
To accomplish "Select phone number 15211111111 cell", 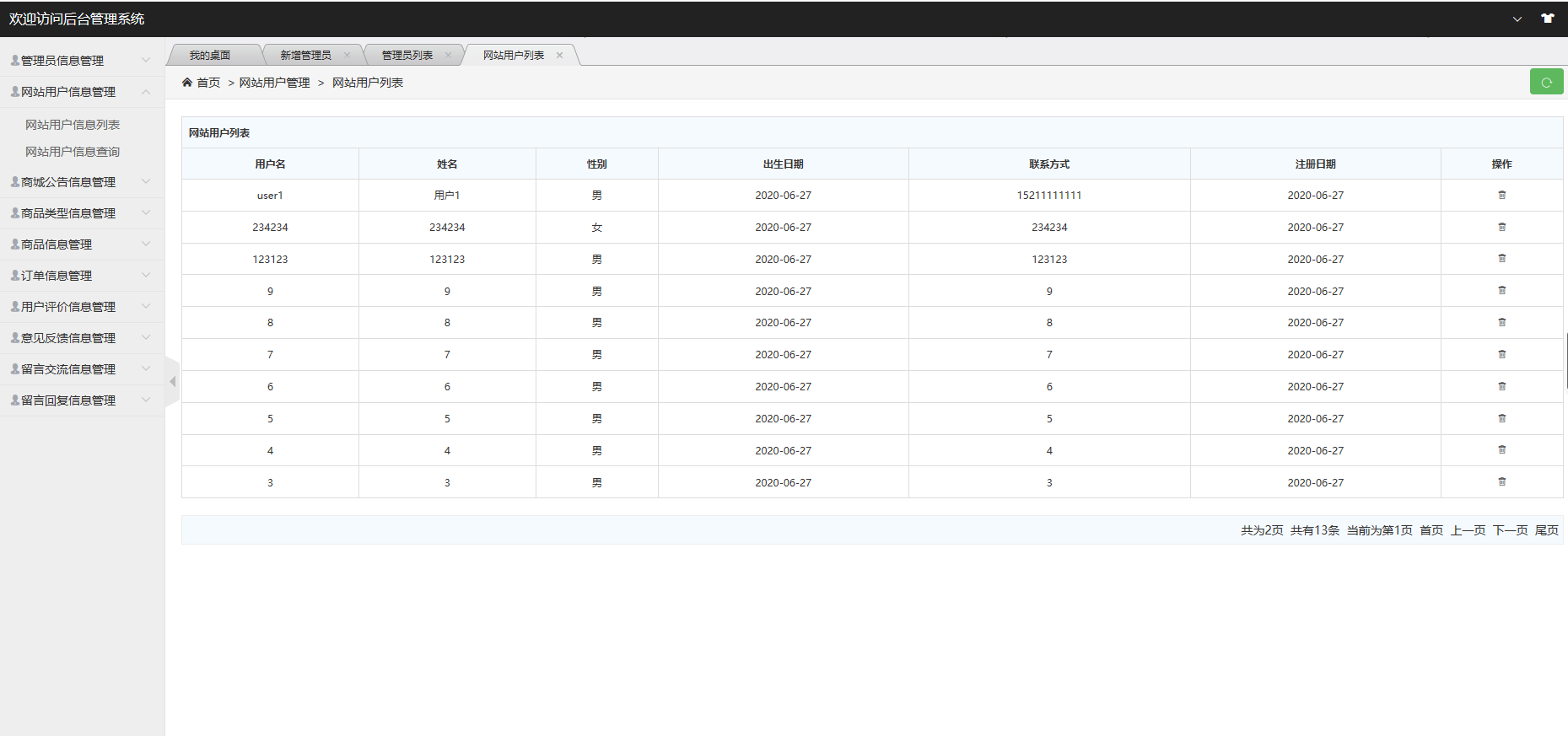I will (1049, 196).
